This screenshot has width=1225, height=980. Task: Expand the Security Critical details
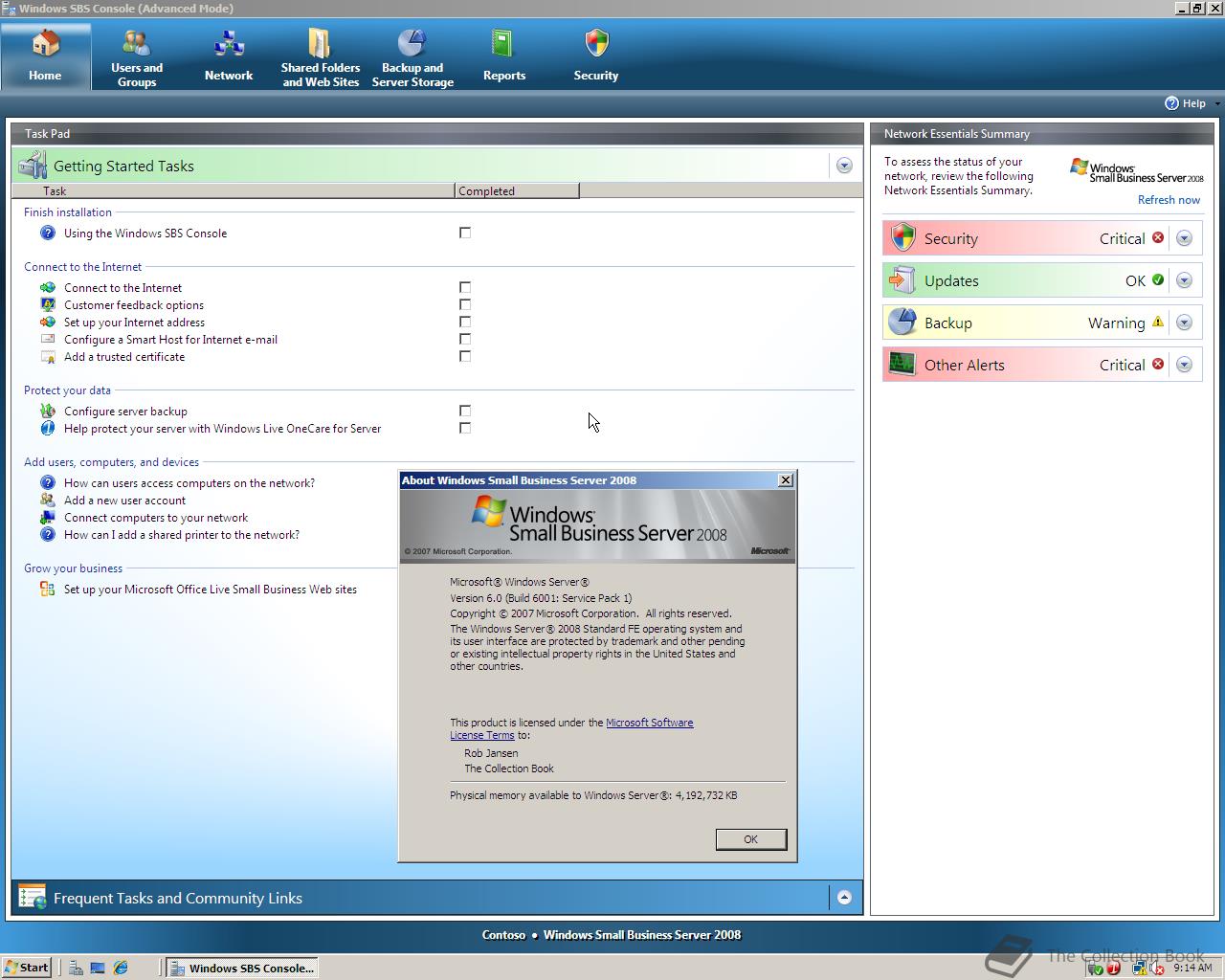tap(1184, 238)
